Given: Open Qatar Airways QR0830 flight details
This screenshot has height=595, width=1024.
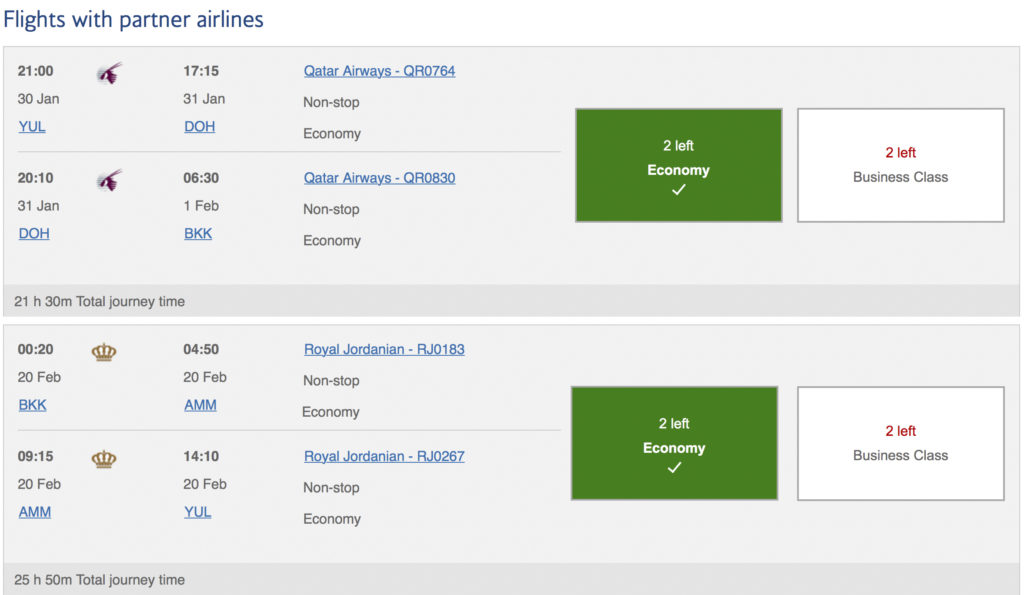Looking at the screenshot, I should click(379, 178).
